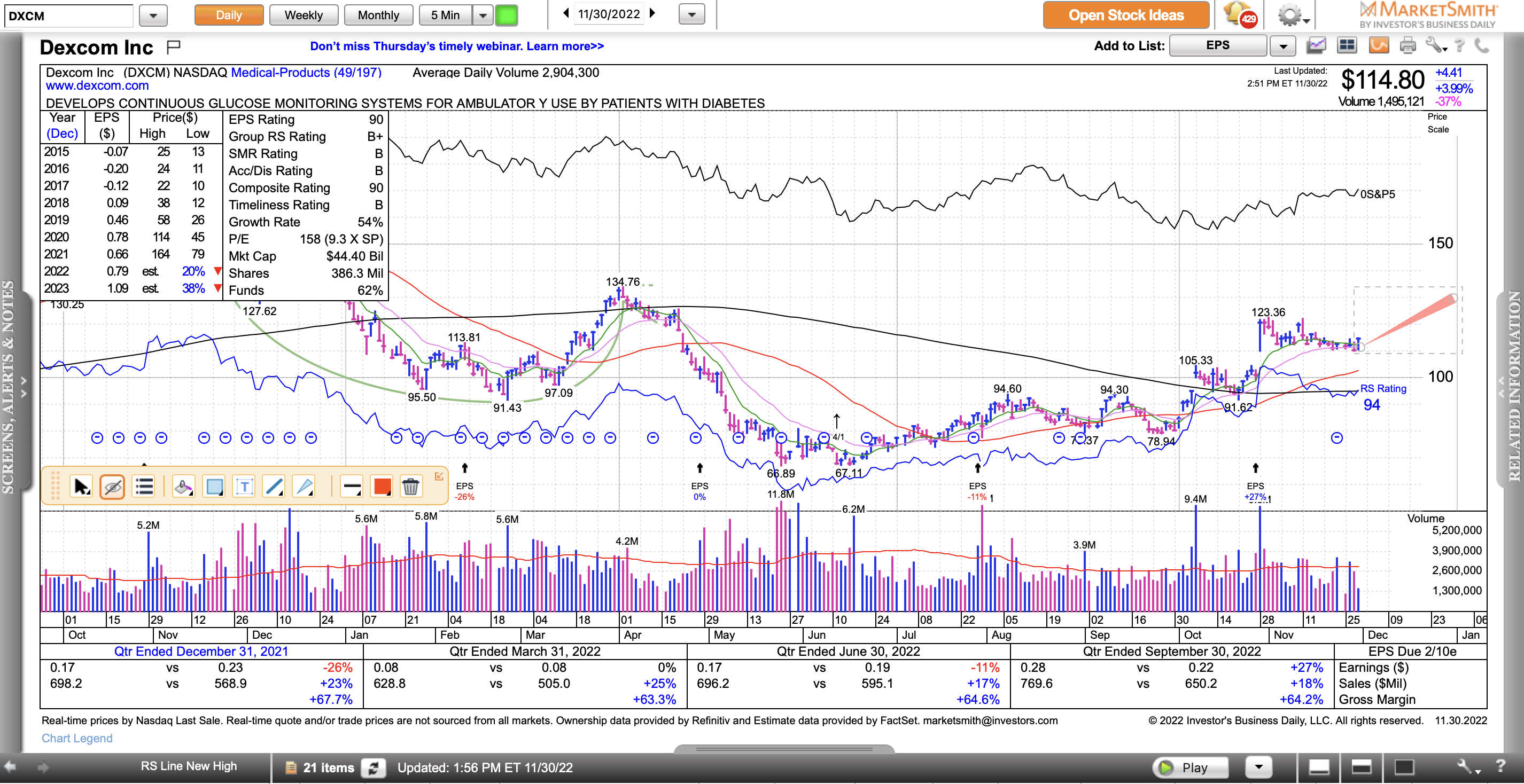Open Medical-Products industry group link
Image resolution: width=1524 pixels, height=784 pixels.
tap(306, 73)
